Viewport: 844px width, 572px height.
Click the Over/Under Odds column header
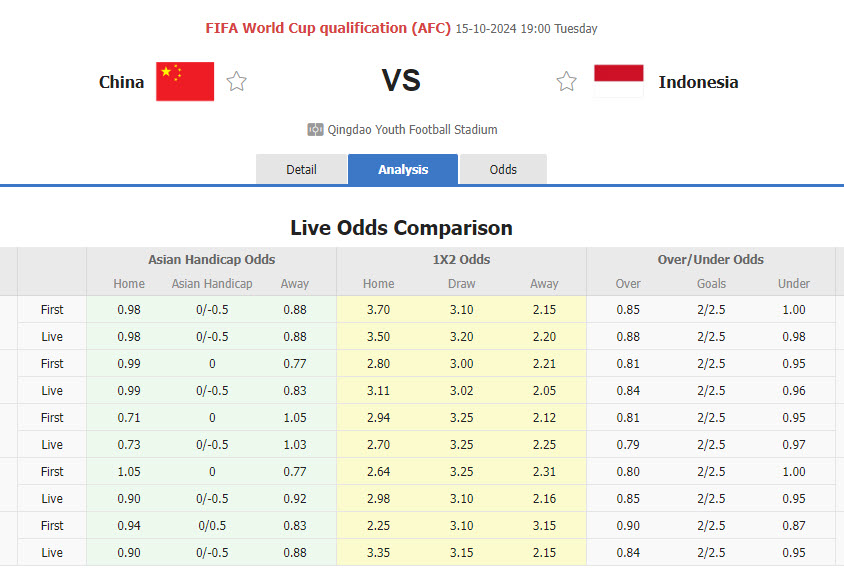710,259
